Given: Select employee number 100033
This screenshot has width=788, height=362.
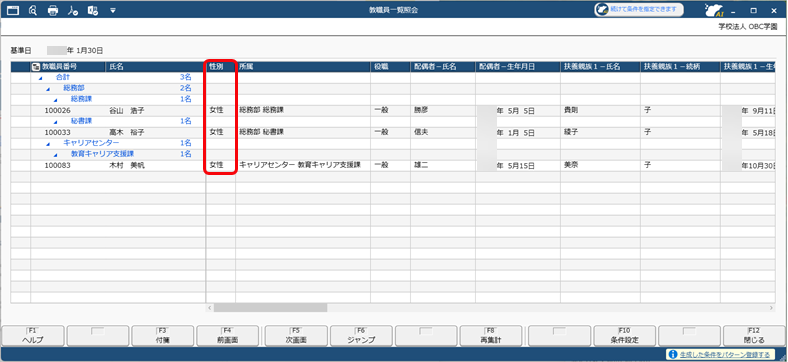Looking at the screenshot, I should tap(57, 133).
